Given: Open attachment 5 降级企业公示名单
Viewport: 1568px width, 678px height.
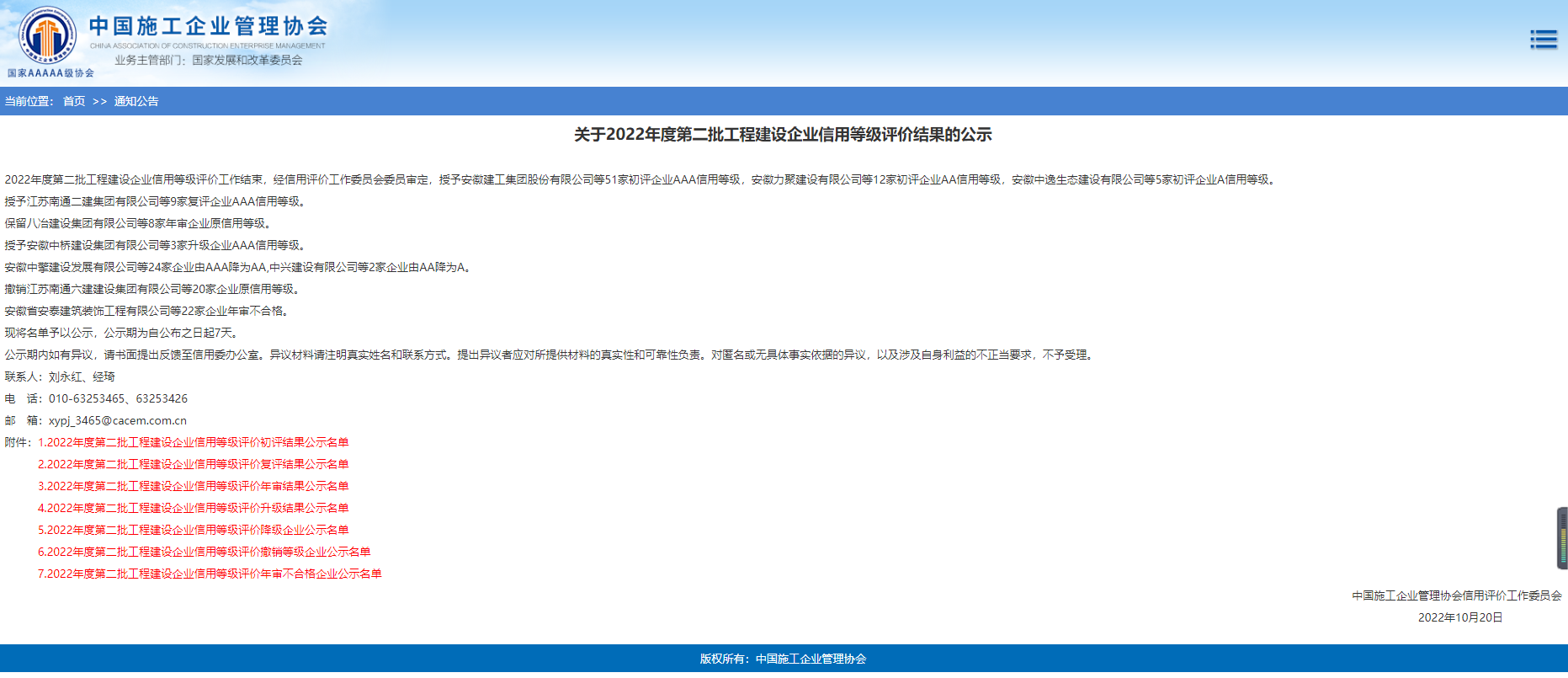Looking at the screenshot, I should tap(193, 530).
